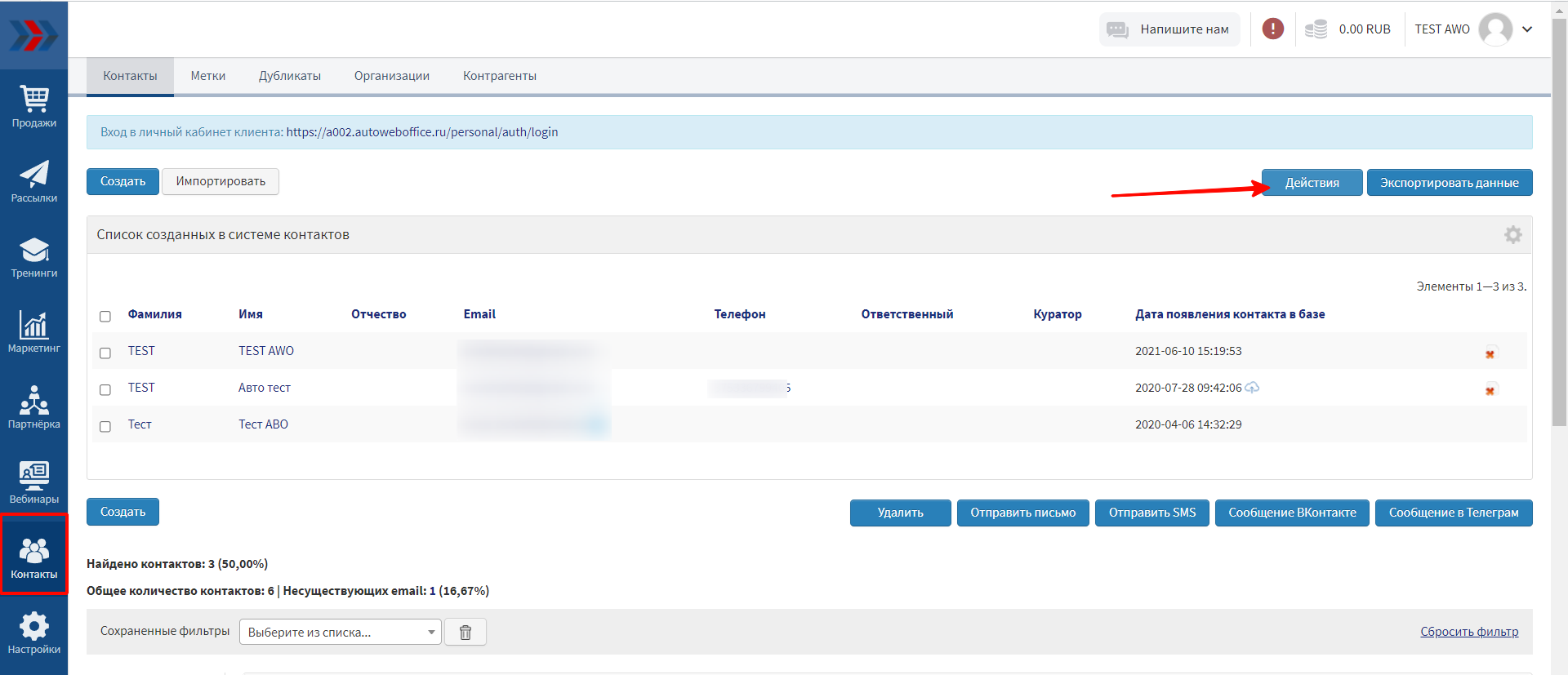This screenshot has width=1568, height=675.
Task: Click trash icon beside saved filters
Action: tap(465, 633)
